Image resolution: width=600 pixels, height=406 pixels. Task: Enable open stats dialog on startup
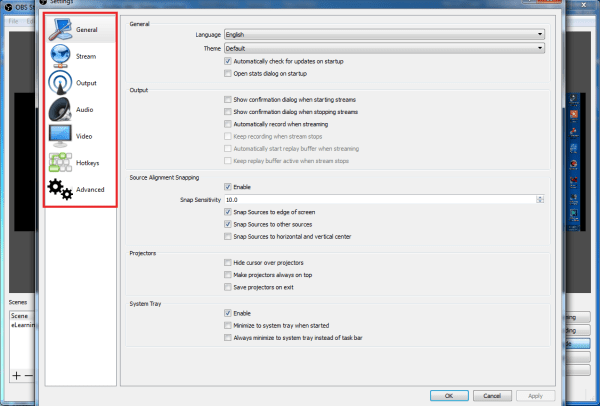(x=228, y=73)
